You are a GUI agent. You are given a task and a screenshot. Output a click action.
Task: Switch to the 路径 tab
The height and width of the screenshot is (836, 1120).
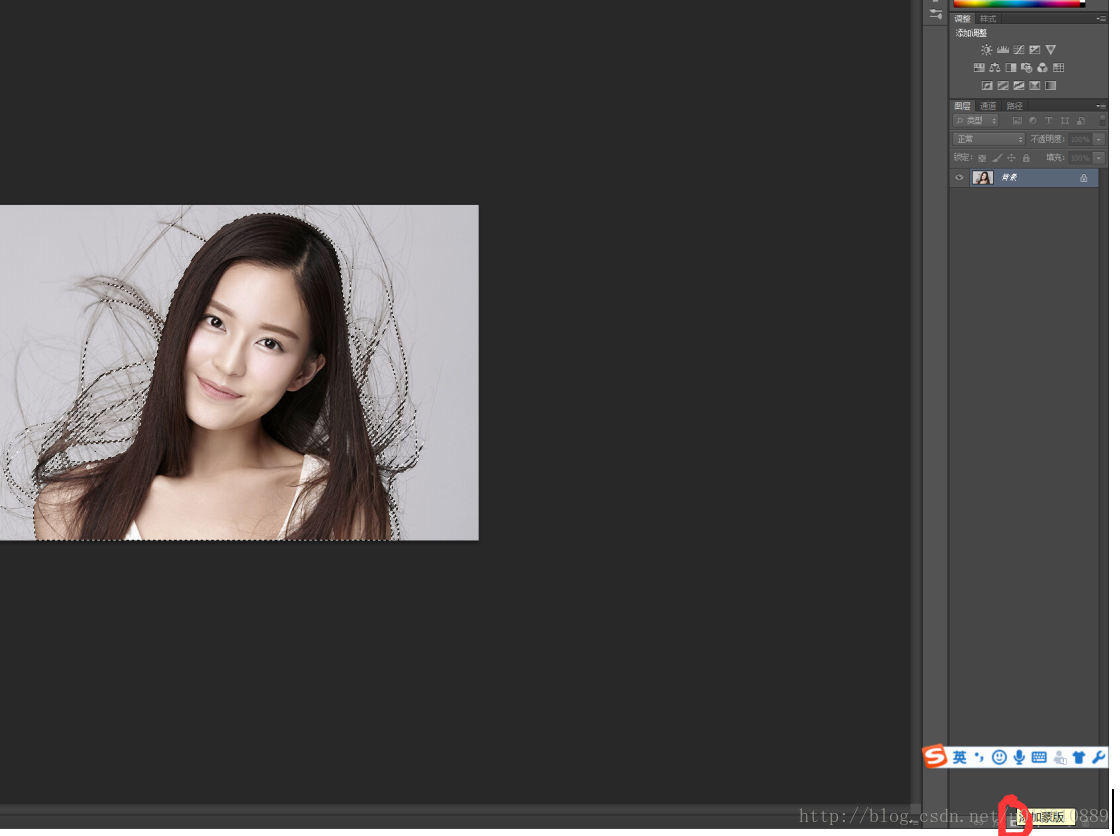pos(1014,106)
